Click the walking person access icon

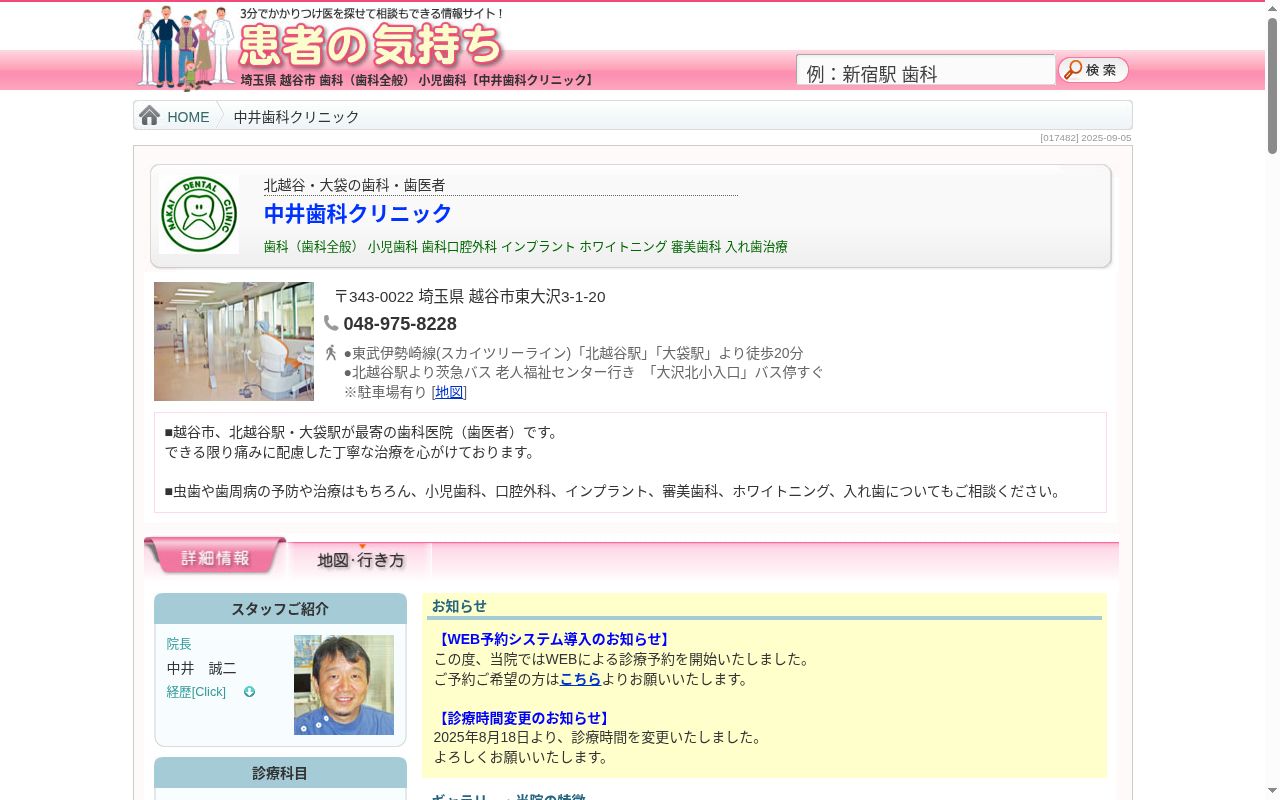tap(331, 353)
